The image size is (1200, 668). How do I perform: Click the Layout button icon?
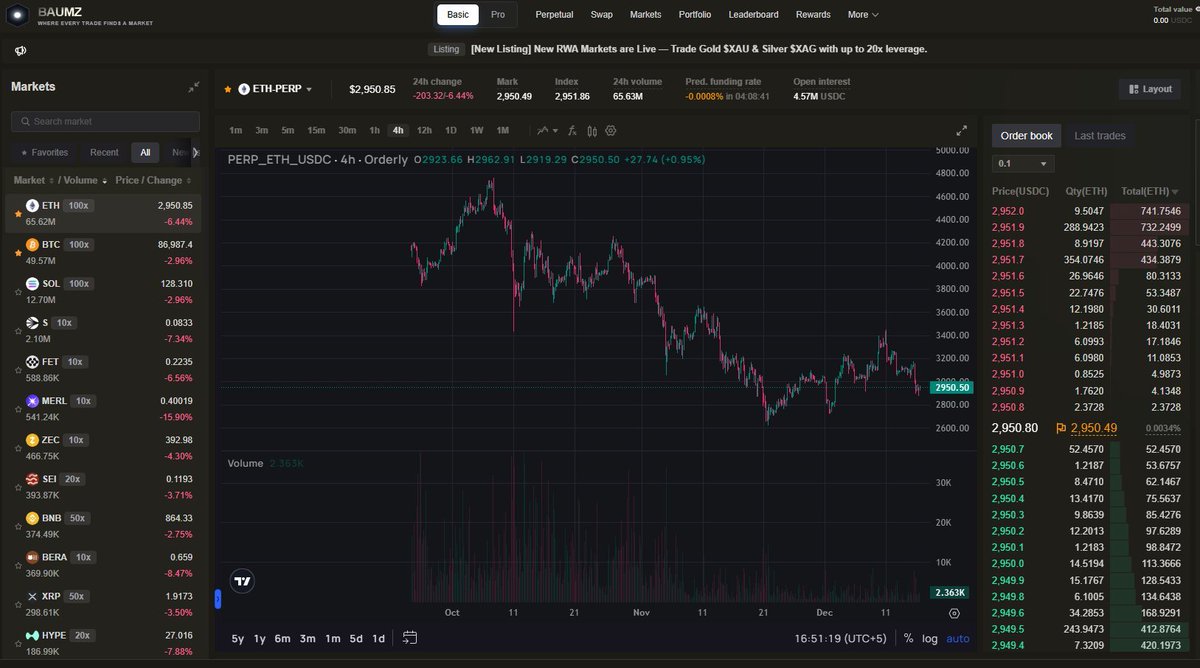pyautogui.click(x=1135, y=88)
